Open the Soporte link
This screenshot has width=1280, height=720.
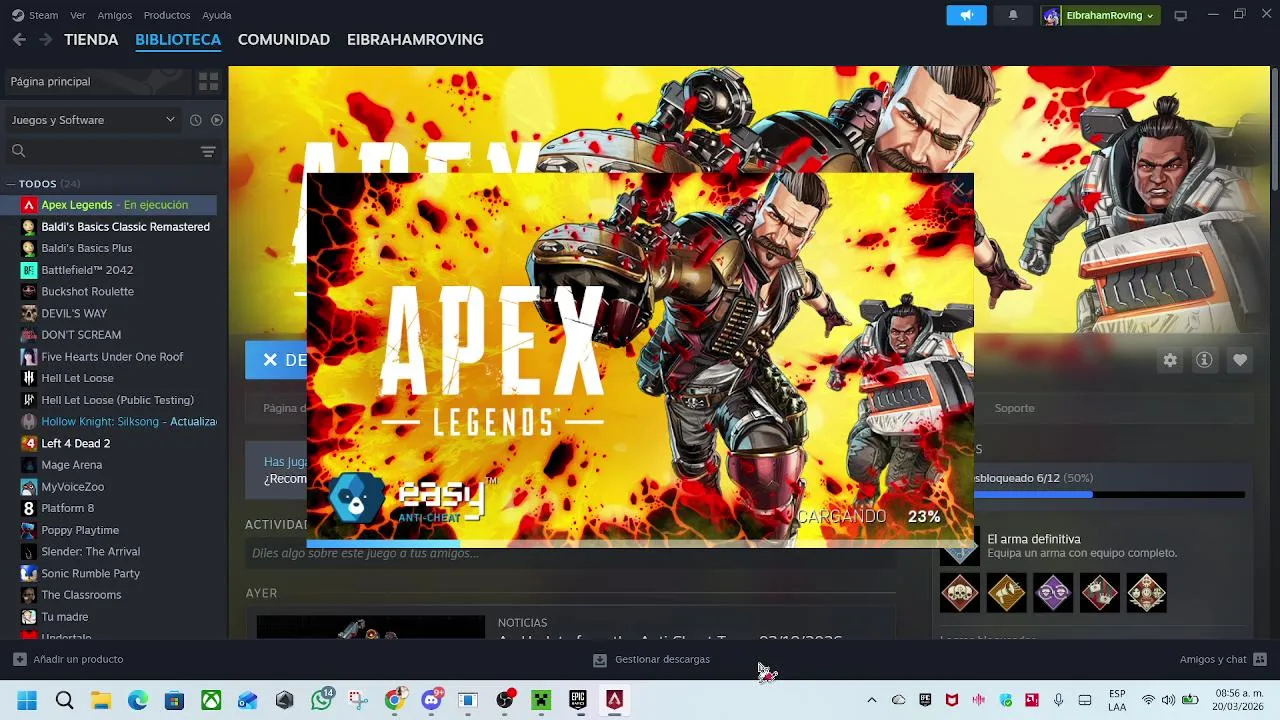[1014, 408]
